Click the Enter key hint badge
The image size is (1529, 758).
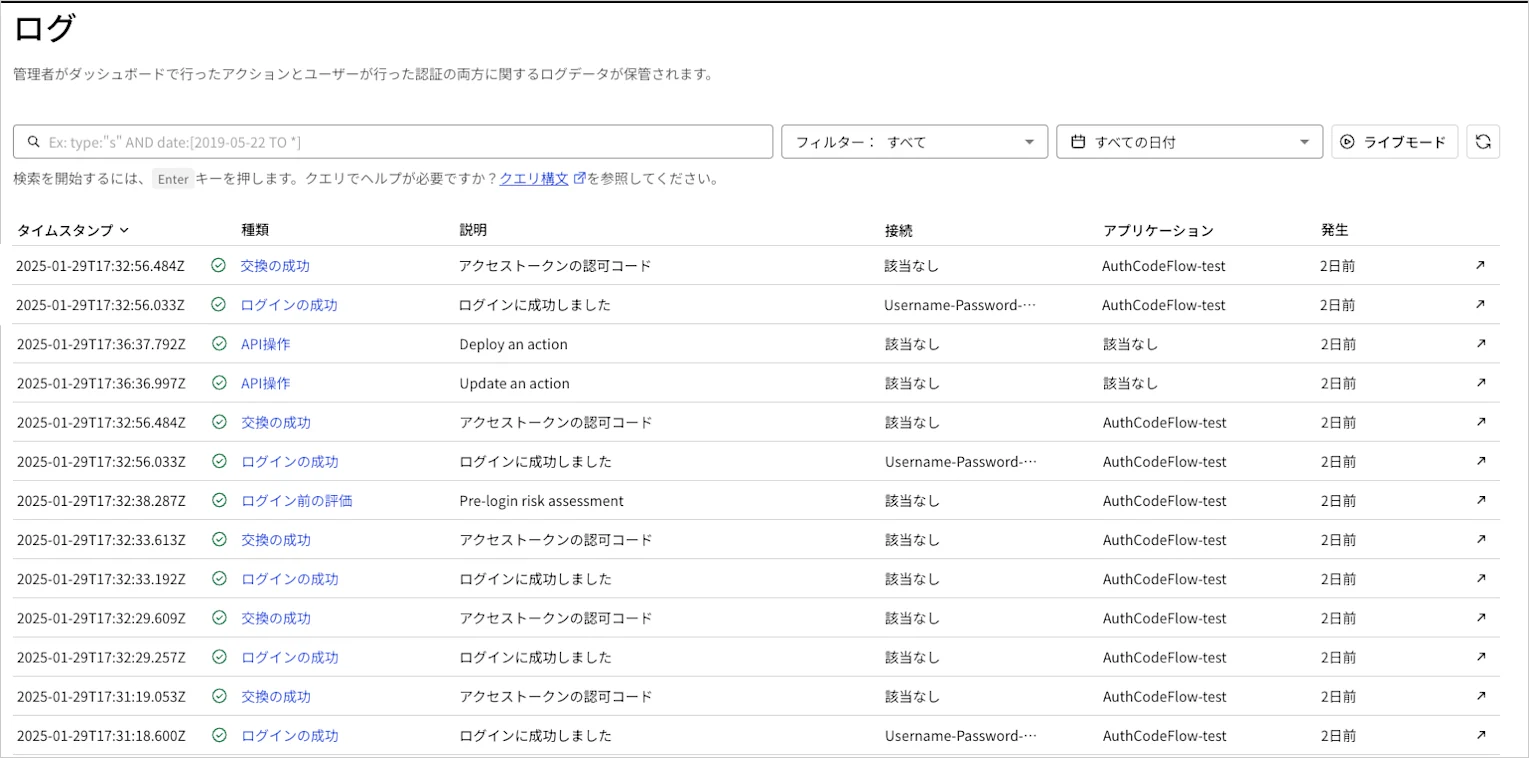pyautogui.click(x=173, y=179)
